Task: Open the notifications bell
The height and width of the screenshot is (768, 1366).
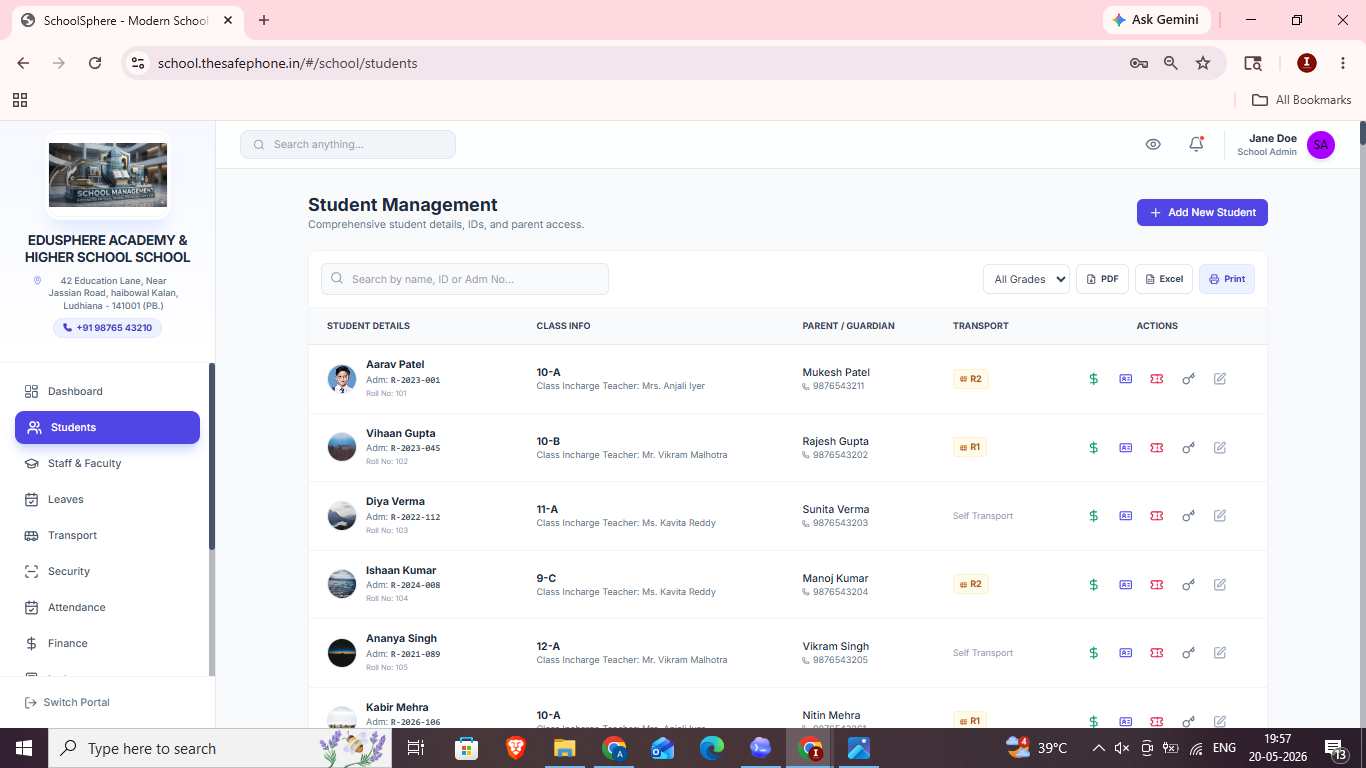Action: coord(1196,144)
